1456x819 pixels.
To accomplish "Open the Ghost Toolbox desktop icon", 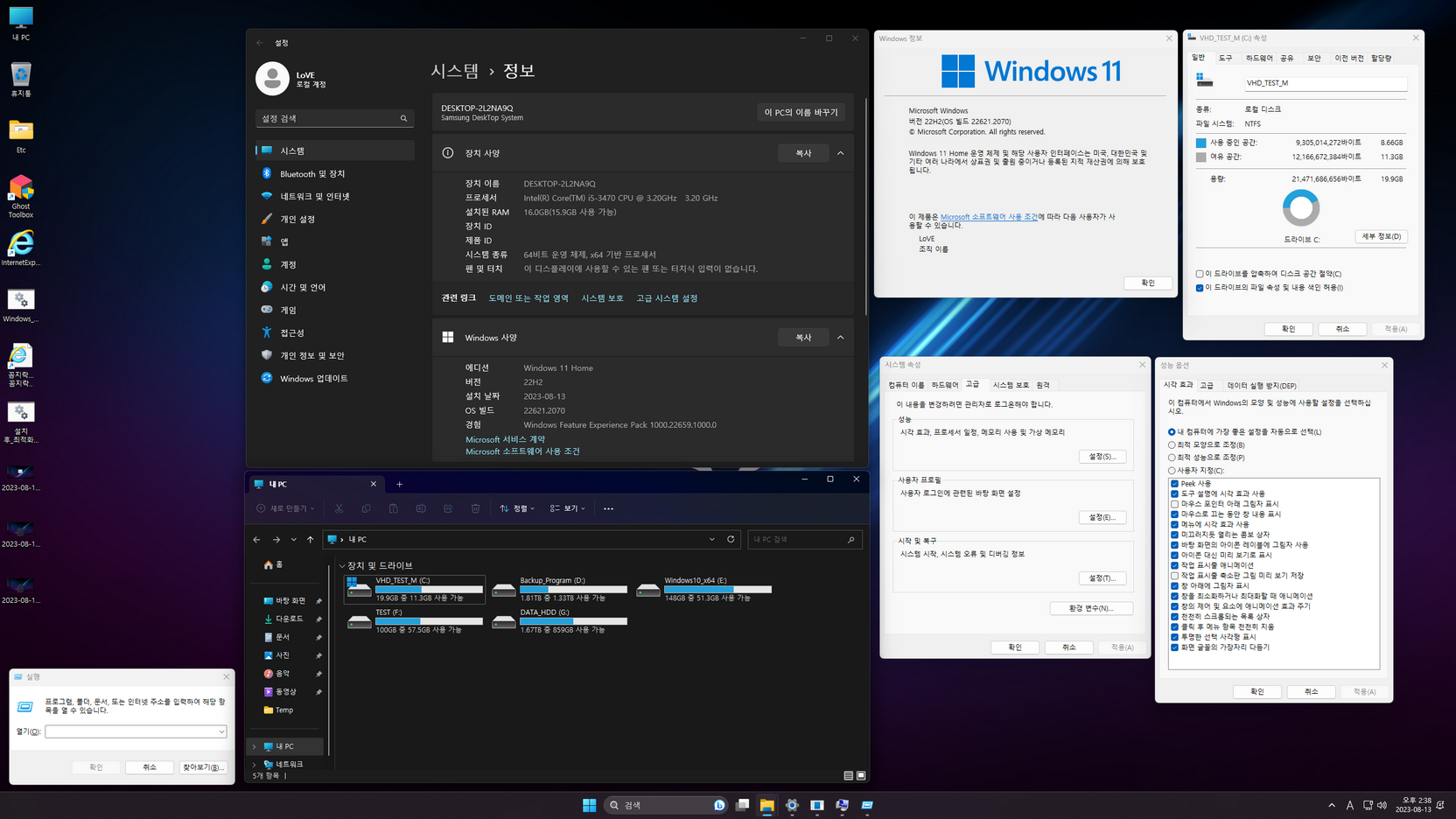I will tap(21, 196).
